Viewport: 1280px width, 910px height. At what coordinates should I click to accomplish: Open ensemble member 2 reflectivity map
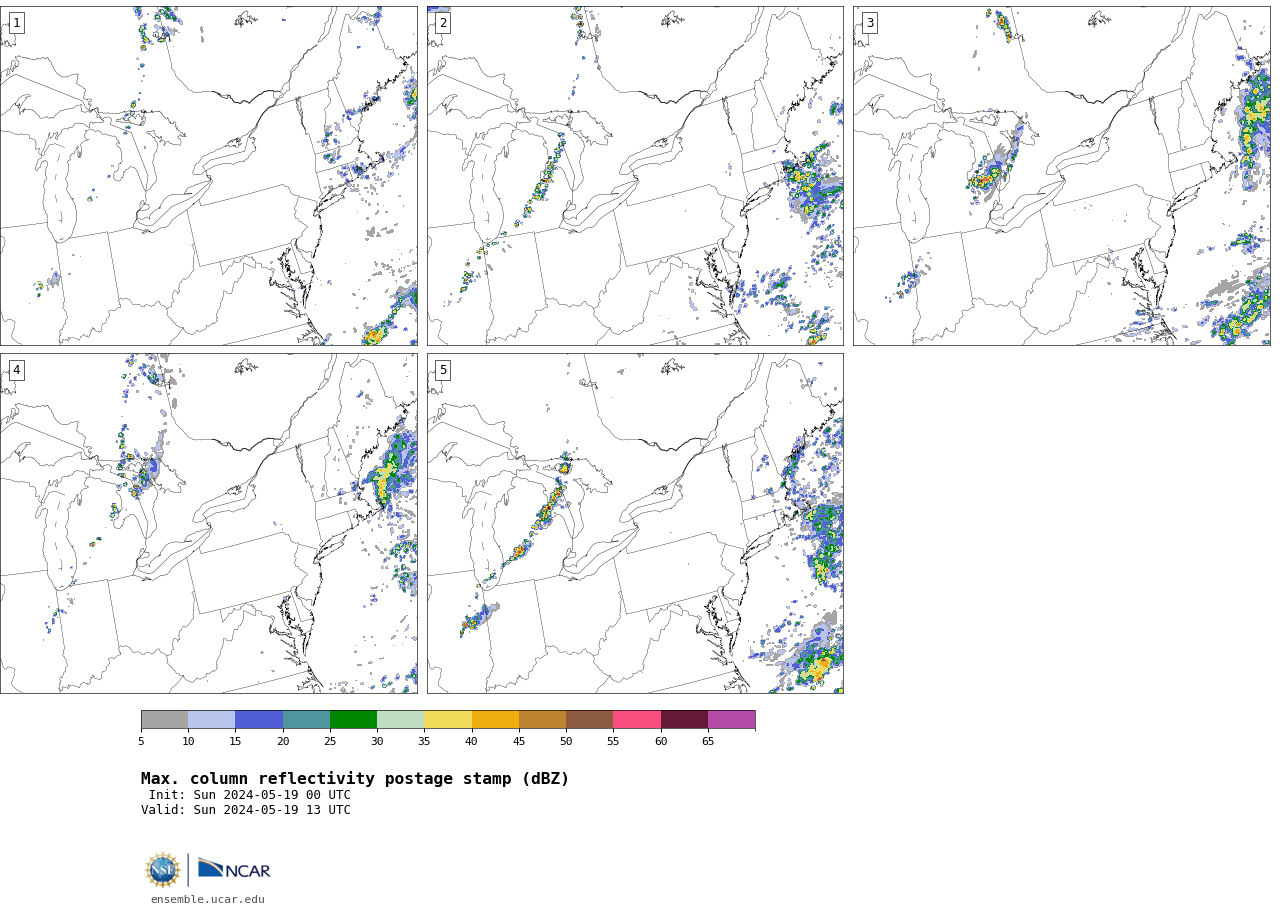(635, 176)
